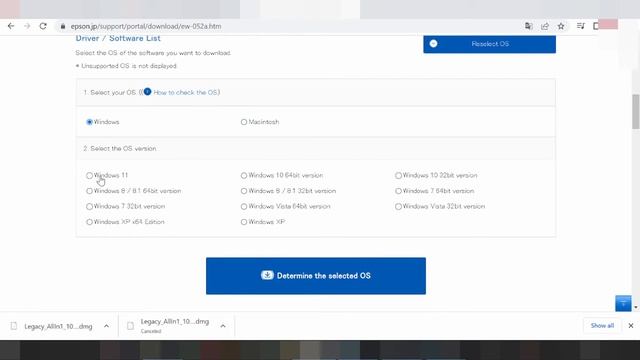Click the '2. Select the OS version' label
Image resolution: width=640 pixels, height=360 pixels.
tap(120, 149)
